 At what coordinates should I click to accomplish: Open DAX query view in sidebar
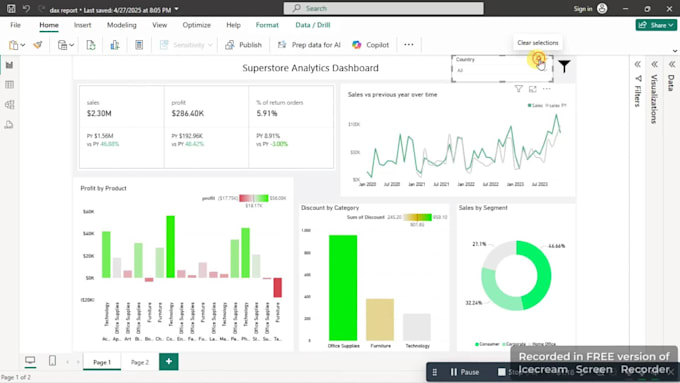click(x=9, y=124)
